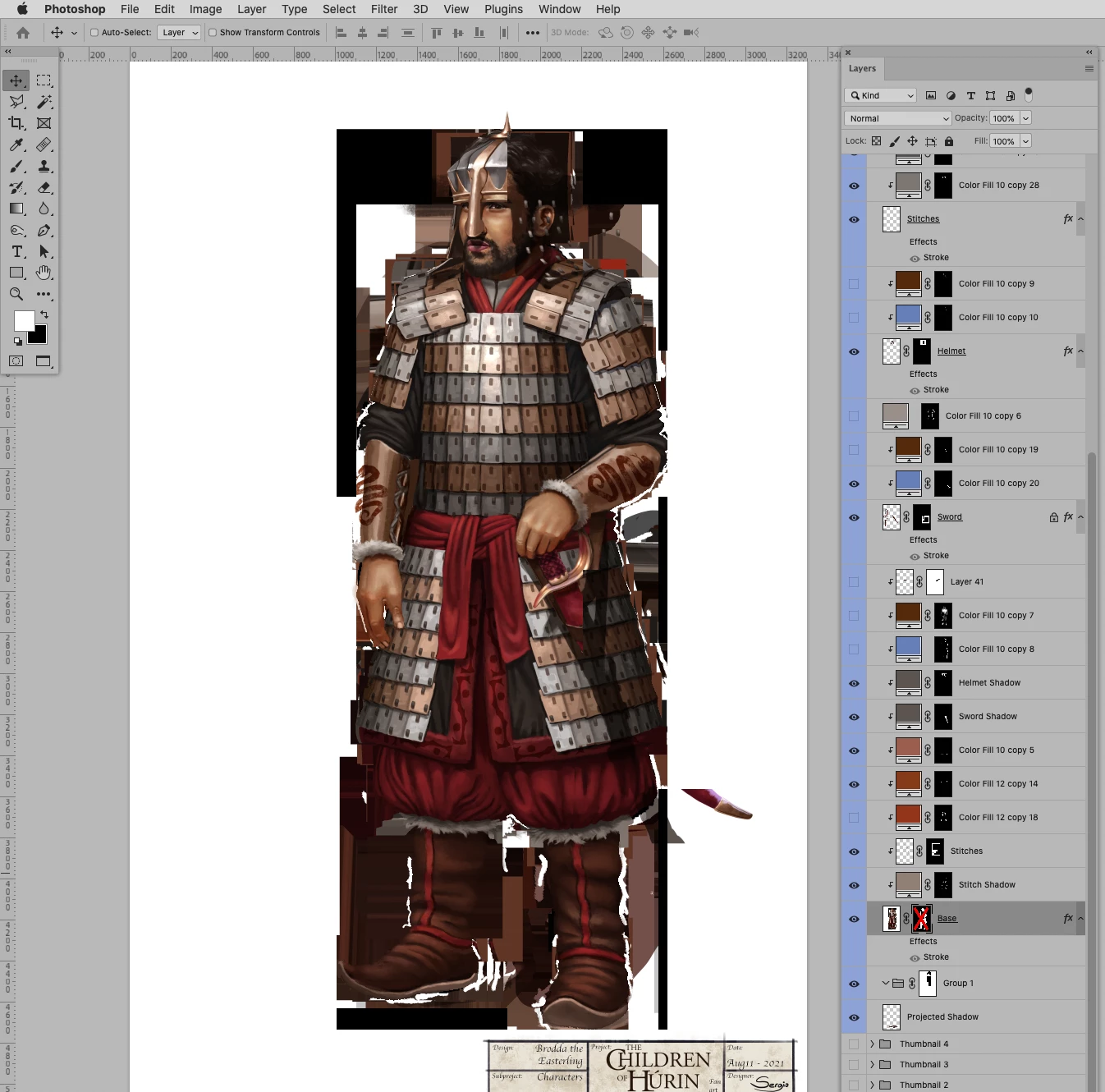Open the Photoshop application menu
This screenshot has width=1105, height=1092.
pyautogui.click(x=75, y=9)
